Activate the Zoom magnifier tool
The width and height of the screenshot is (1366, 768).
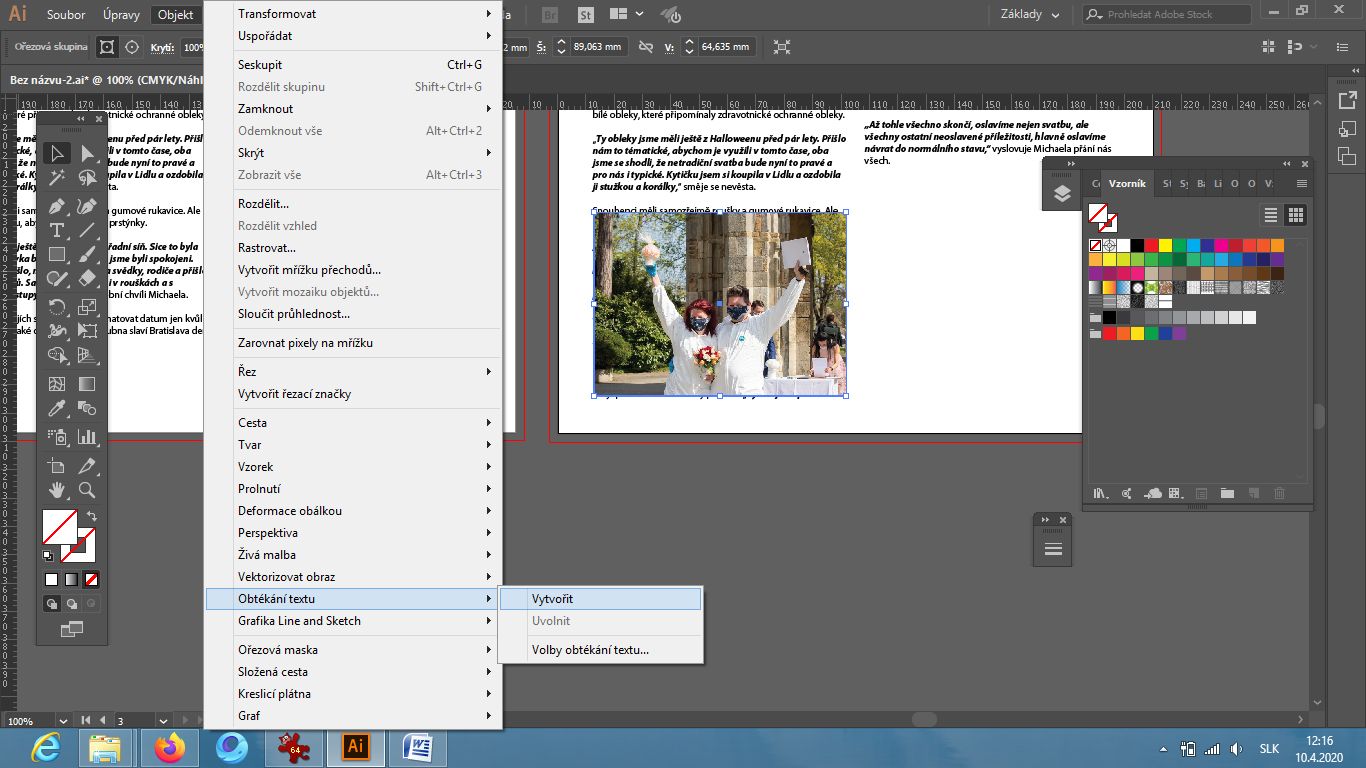pos(87,490)
